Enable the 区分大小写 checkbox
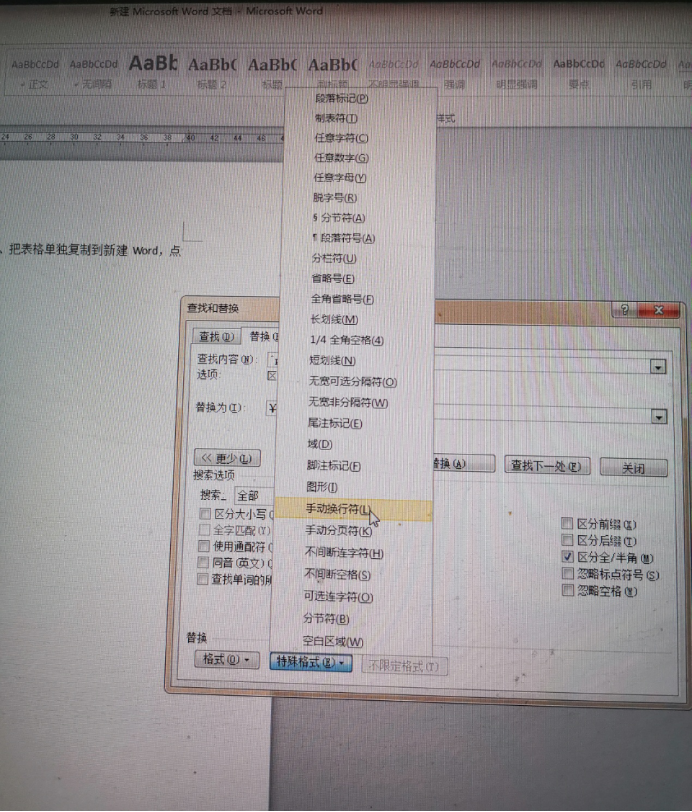Image resolution: width=692 pixels, height=812 pixels. click(204, 514)
